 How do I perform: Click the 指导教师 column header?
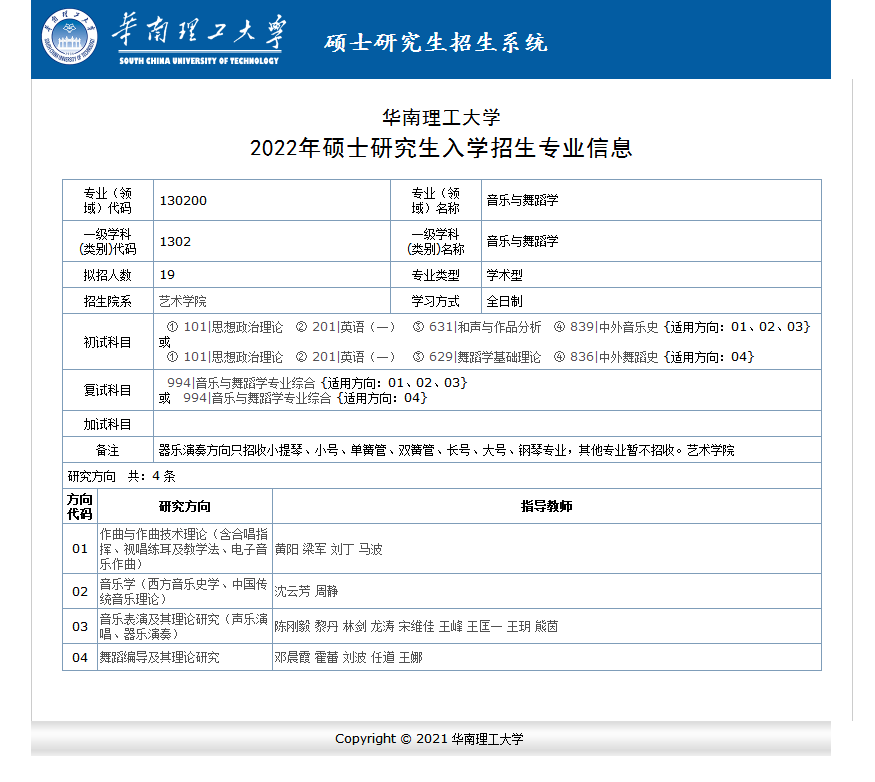547,506
